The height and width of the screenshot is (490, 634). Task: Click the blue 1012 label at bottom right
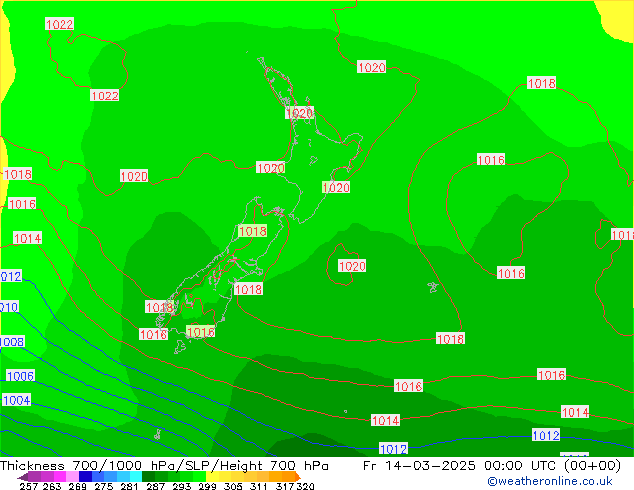pyautogui.click(x=546, y=435)
